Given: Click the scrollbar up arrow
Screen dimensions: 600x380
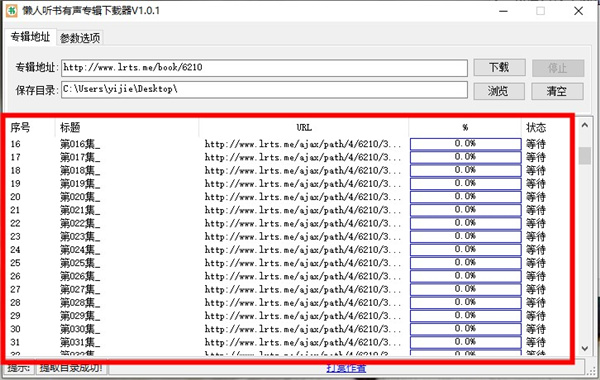Looking at the screenshot, I should tap(584, 126).
